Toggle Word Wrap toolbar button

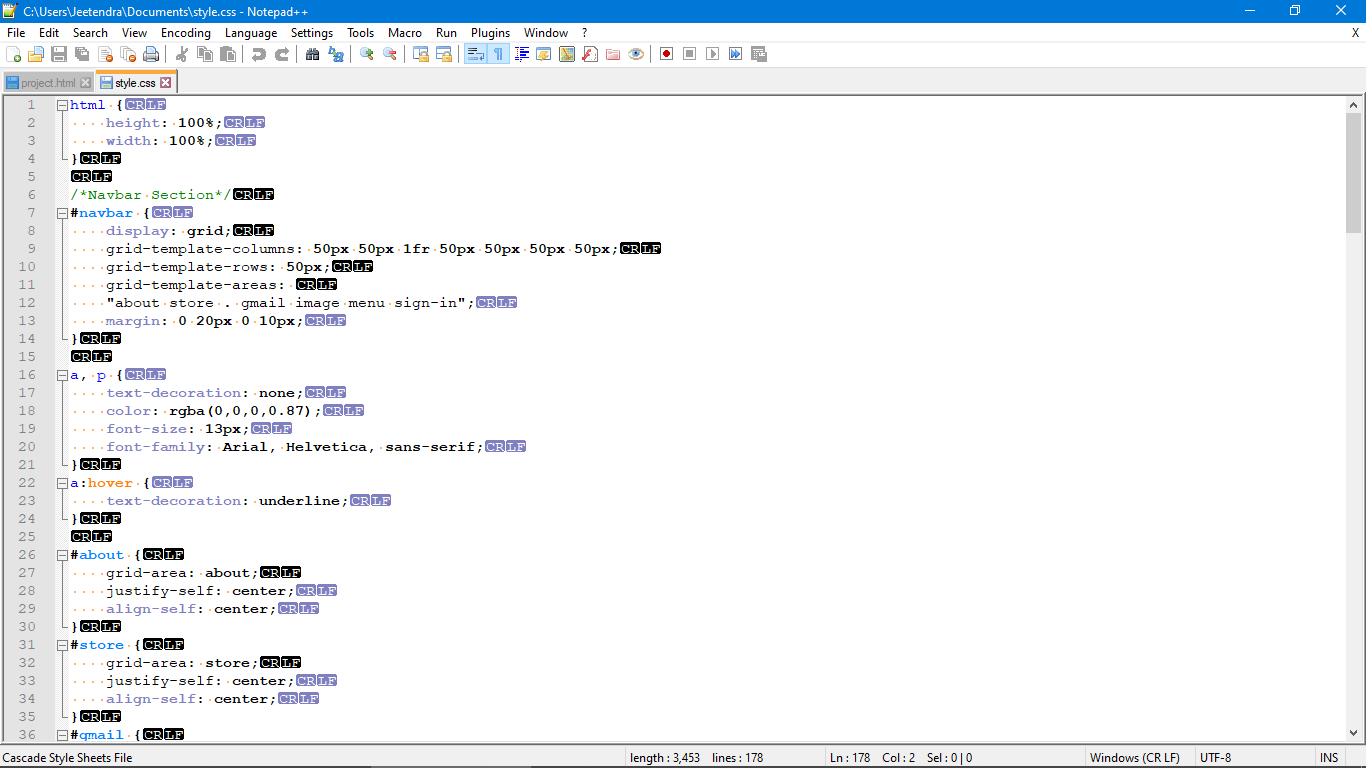point(475,54)
